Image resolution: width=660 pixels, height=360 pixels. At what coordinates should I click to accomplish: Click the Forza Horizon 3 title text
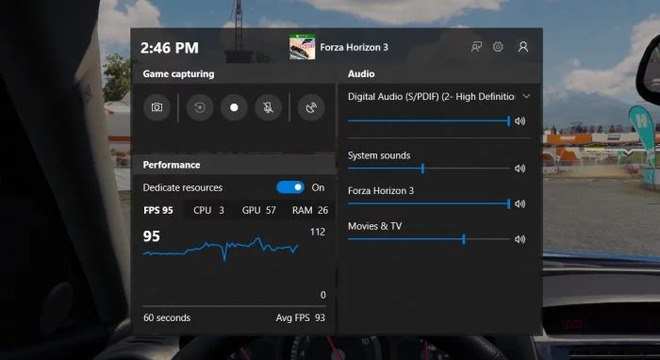[x=354, y=47]
